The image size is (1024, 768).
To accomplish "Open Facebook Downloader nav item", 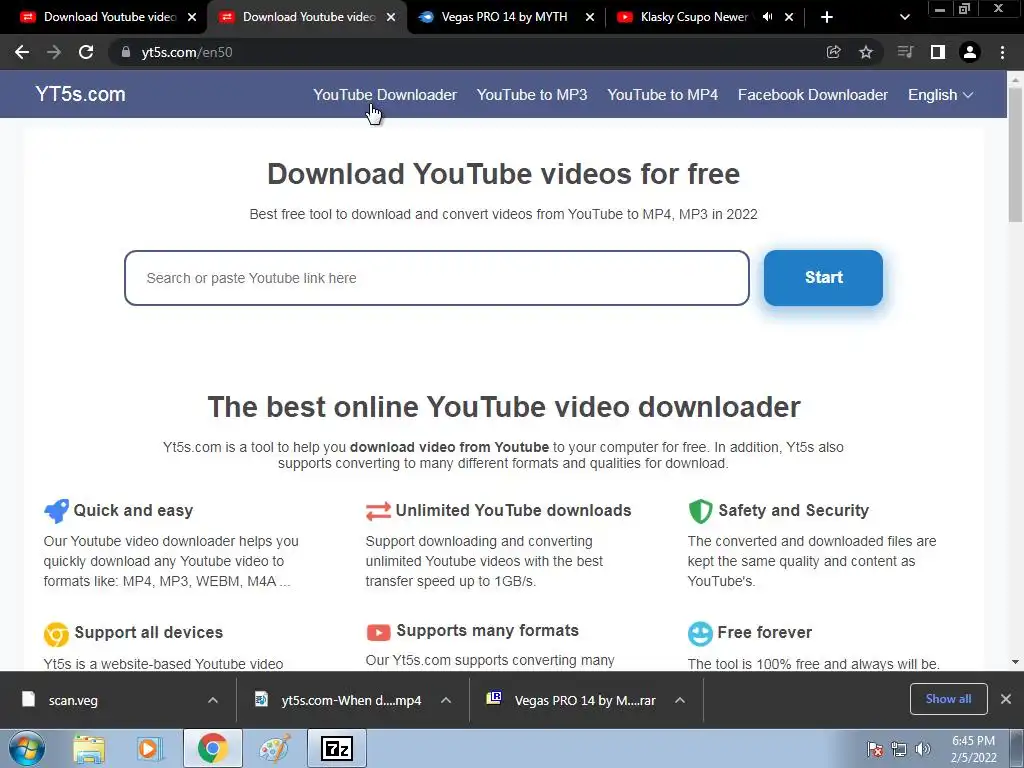I will point(812,95).
